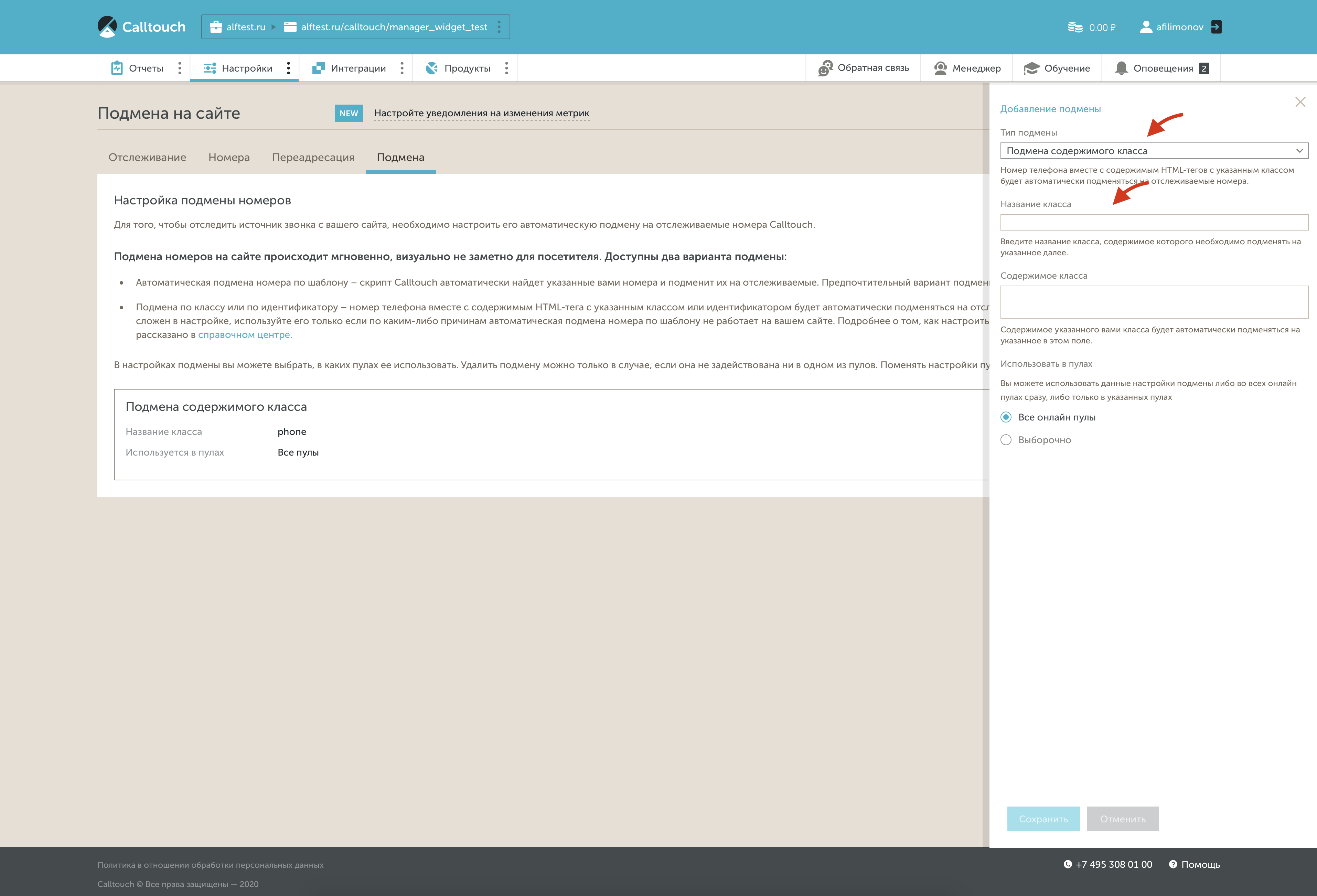Focus the Содержимое класса text area

1154,302
